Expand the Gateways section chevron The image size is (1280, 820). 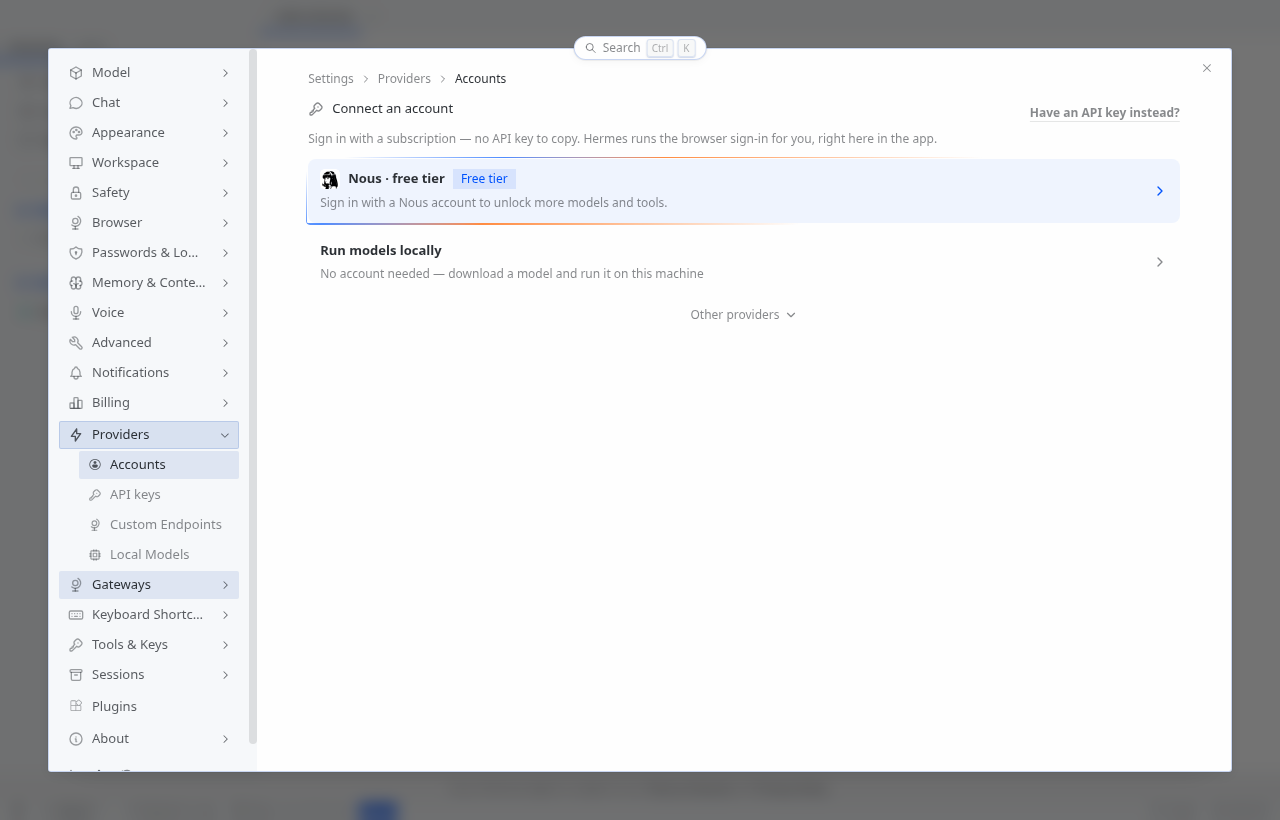[x=226, y=585]
